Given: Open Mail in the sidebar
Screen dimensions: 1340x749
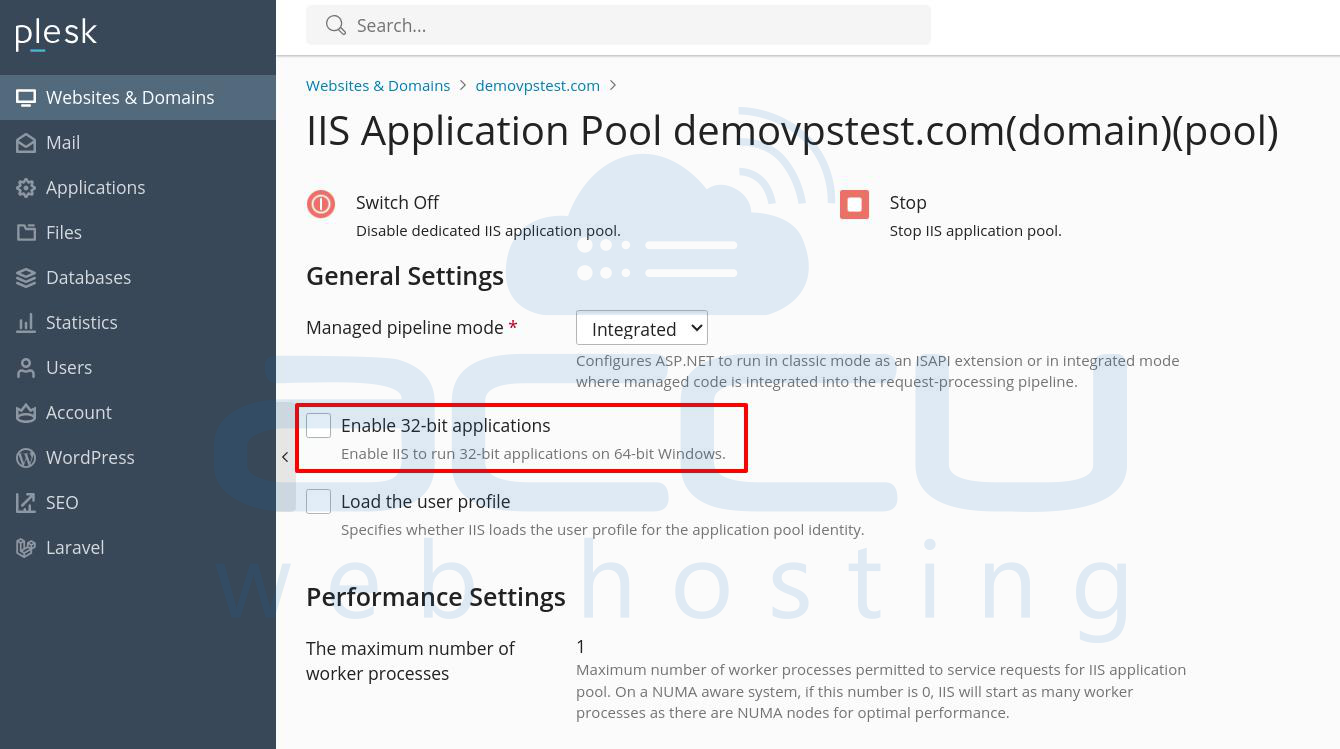Looking at the screenshot, I should tap(138, 143).
